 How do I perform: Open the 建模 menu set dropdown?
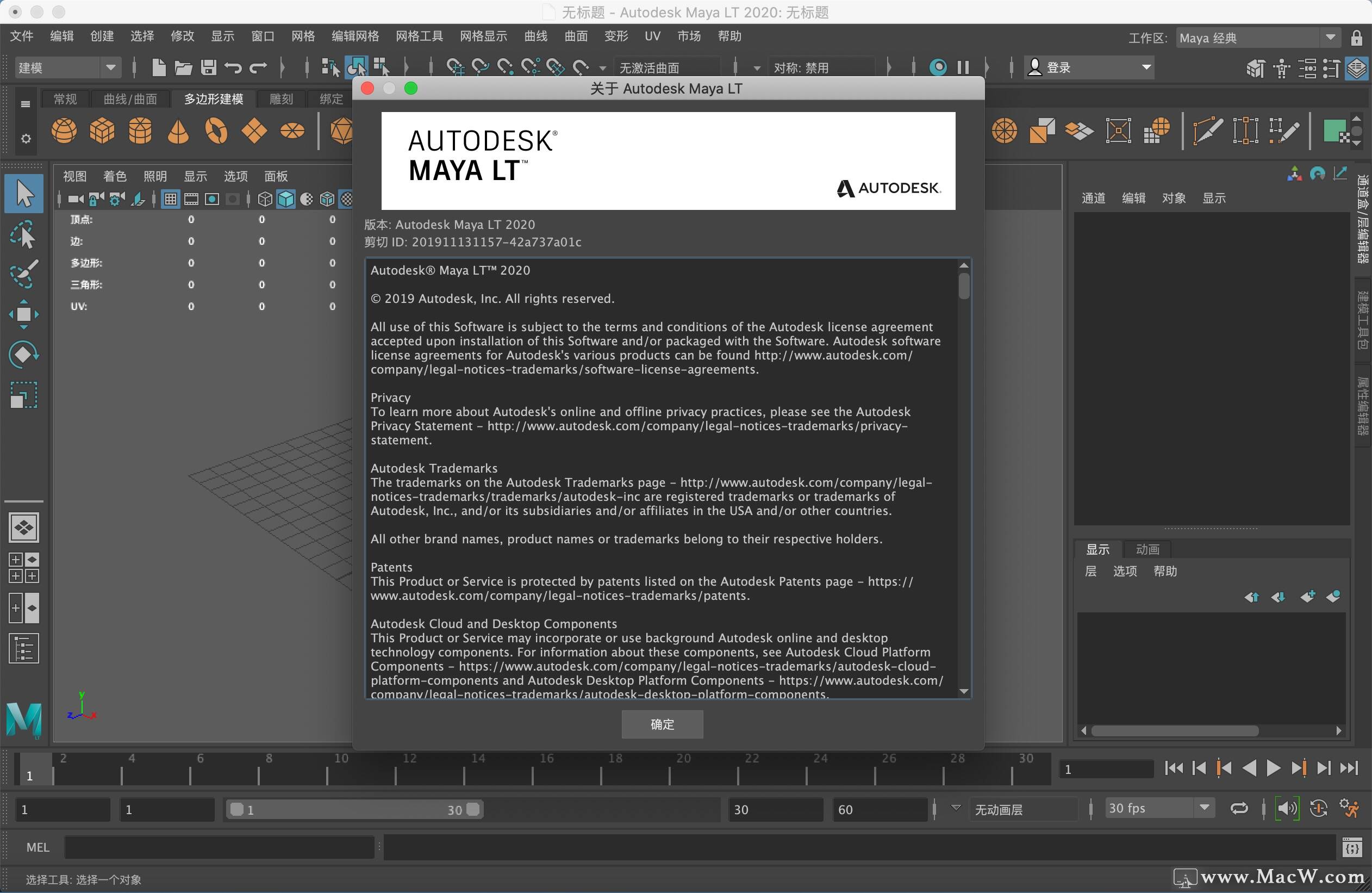[x=67, y=67]
